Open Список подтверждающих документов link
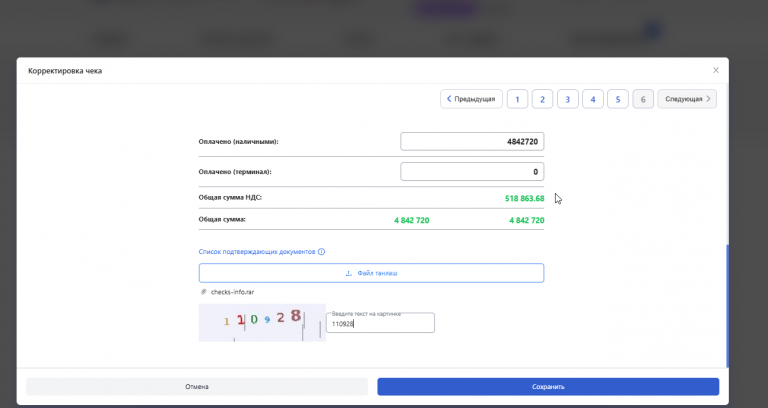Image resolution: width=768 pixels, height=408 pixels. pyautogui.click(x=257, y=252)
